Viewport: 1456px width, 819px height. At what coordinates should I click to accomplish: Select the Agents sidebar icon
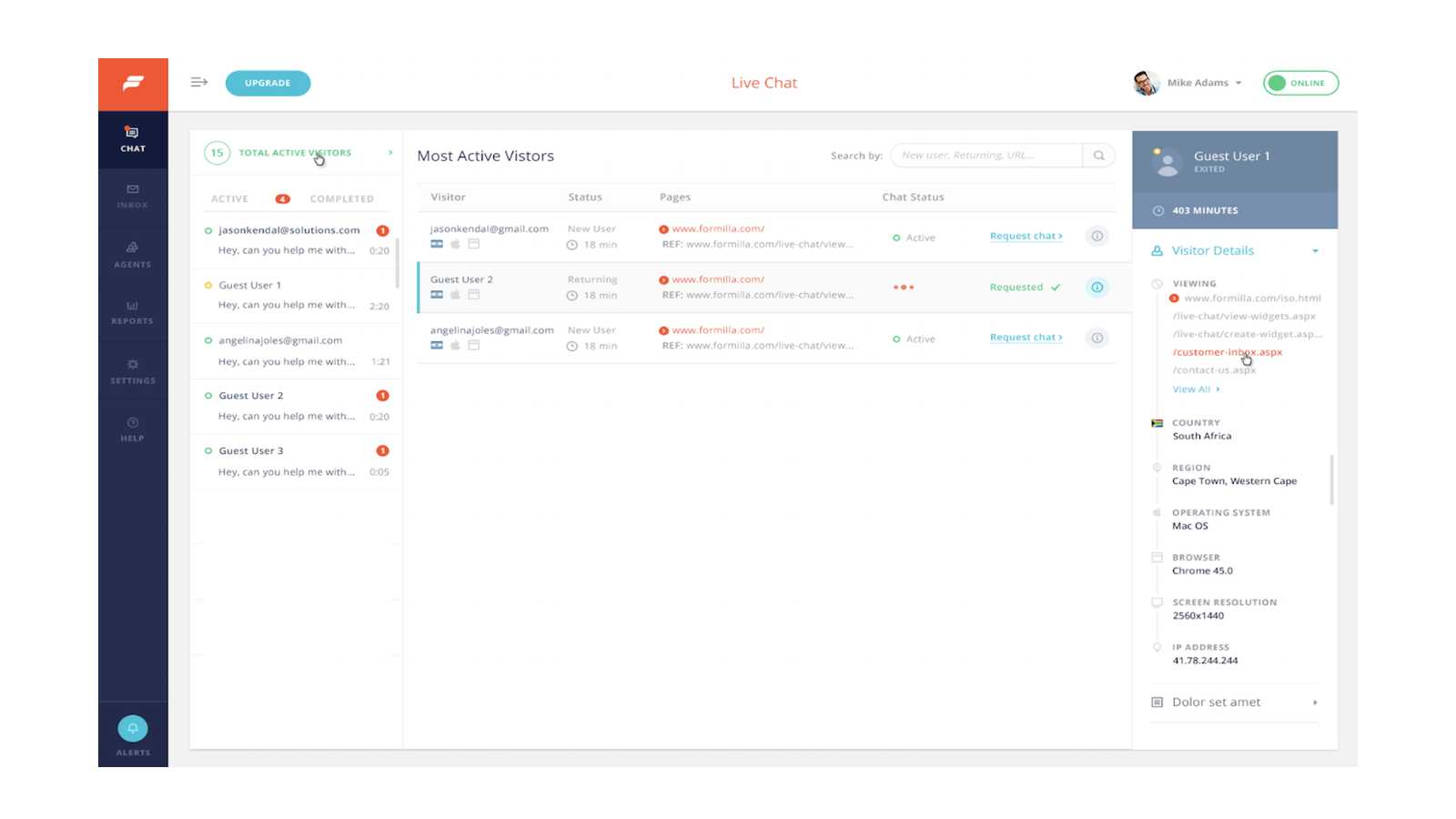click(x=133, y=255)
